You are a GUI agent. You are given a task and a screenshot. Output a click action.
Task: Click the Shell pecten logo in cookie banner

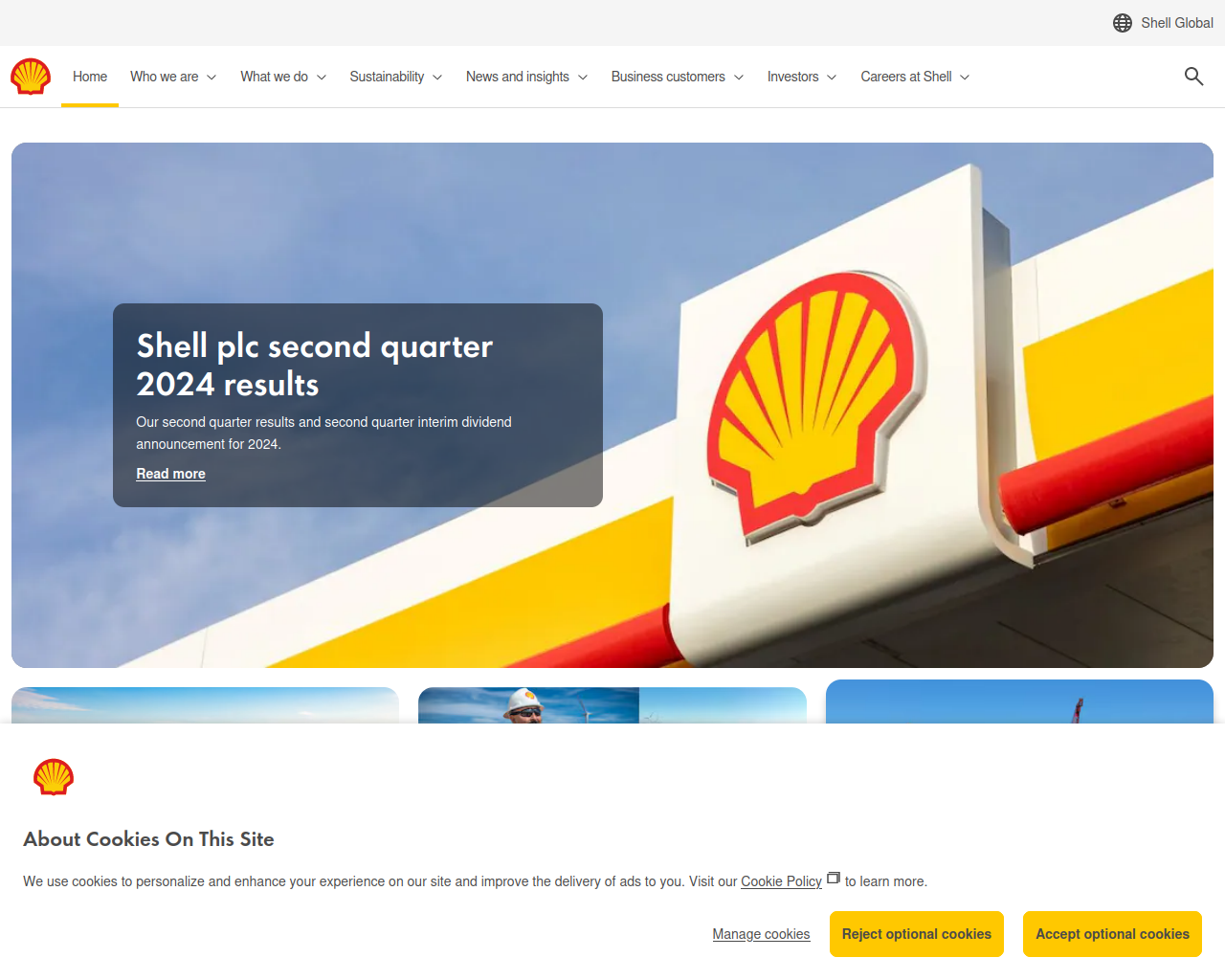(54, 777)
